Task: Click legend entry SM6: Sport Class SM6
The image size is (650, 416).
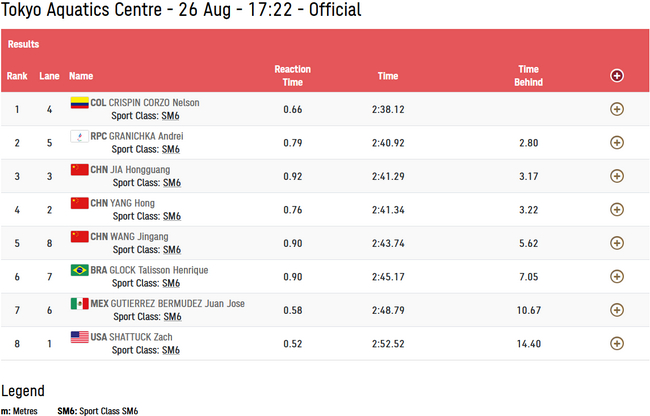Action: click(97, 411)
